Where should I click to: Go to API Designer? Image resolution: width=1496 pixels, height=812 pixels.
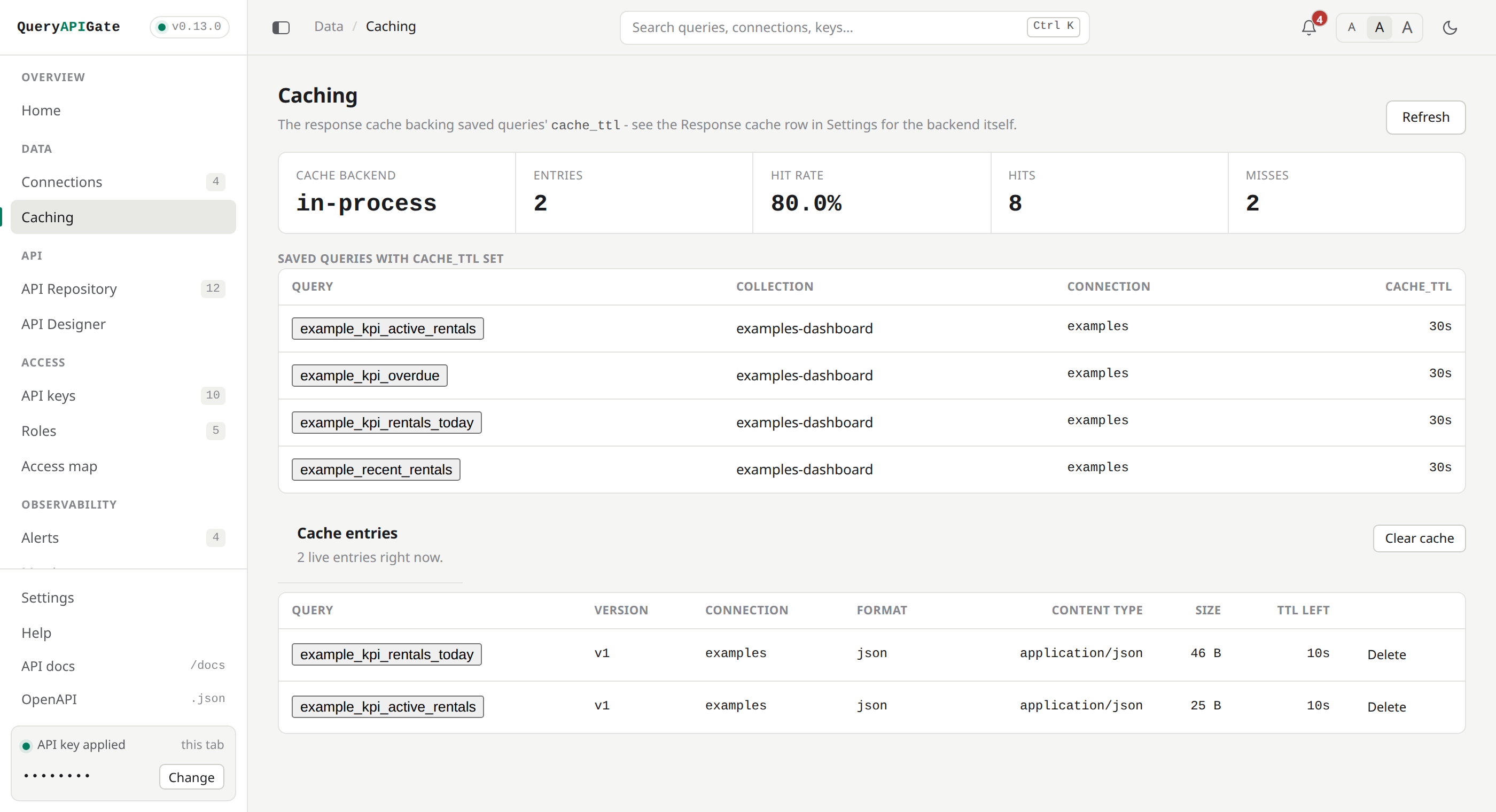(x=123, y=324)
